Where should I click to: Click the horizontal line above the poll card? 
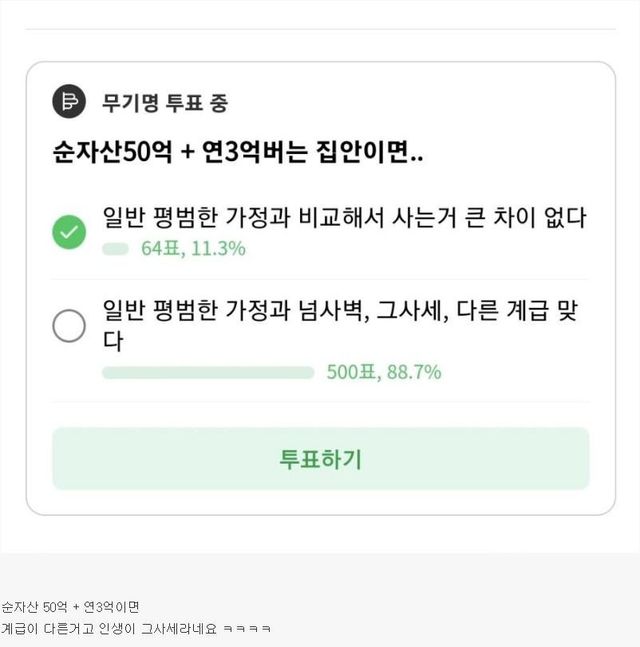tap(320, 29)
